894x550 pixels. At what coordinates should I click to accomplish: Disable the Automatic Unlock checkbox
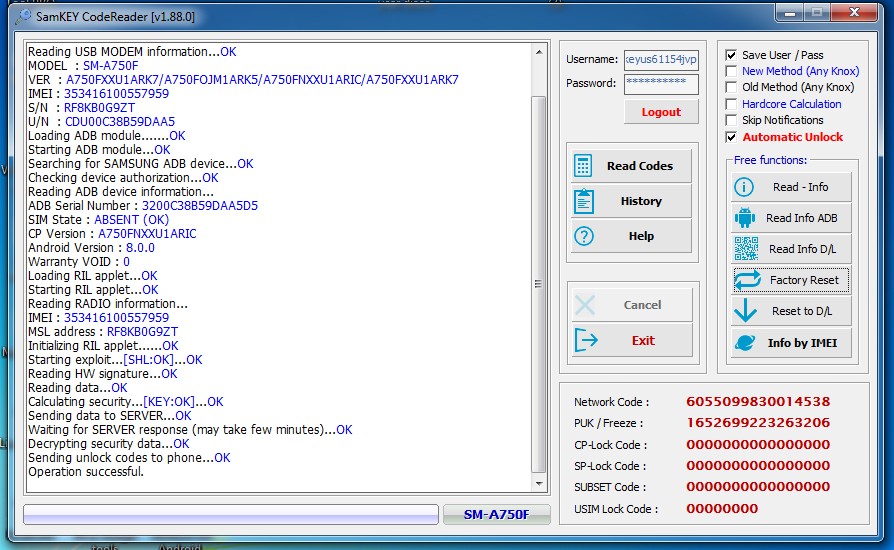(x=731, y=137)
